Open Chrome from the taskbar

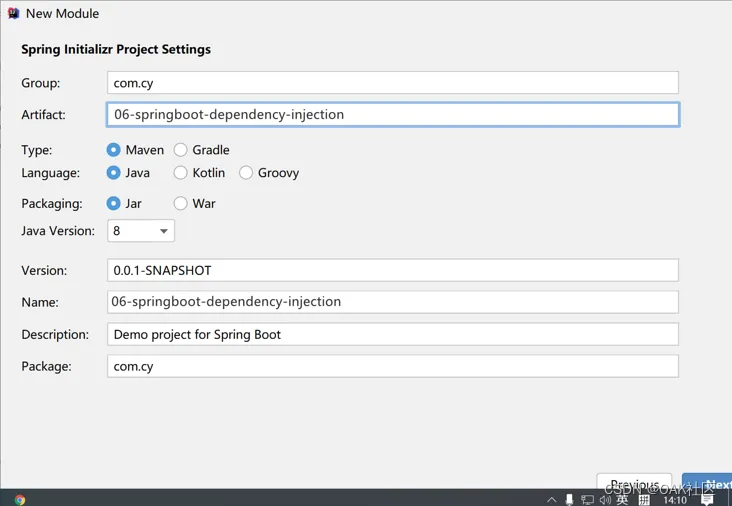click(x=20, y=499)
